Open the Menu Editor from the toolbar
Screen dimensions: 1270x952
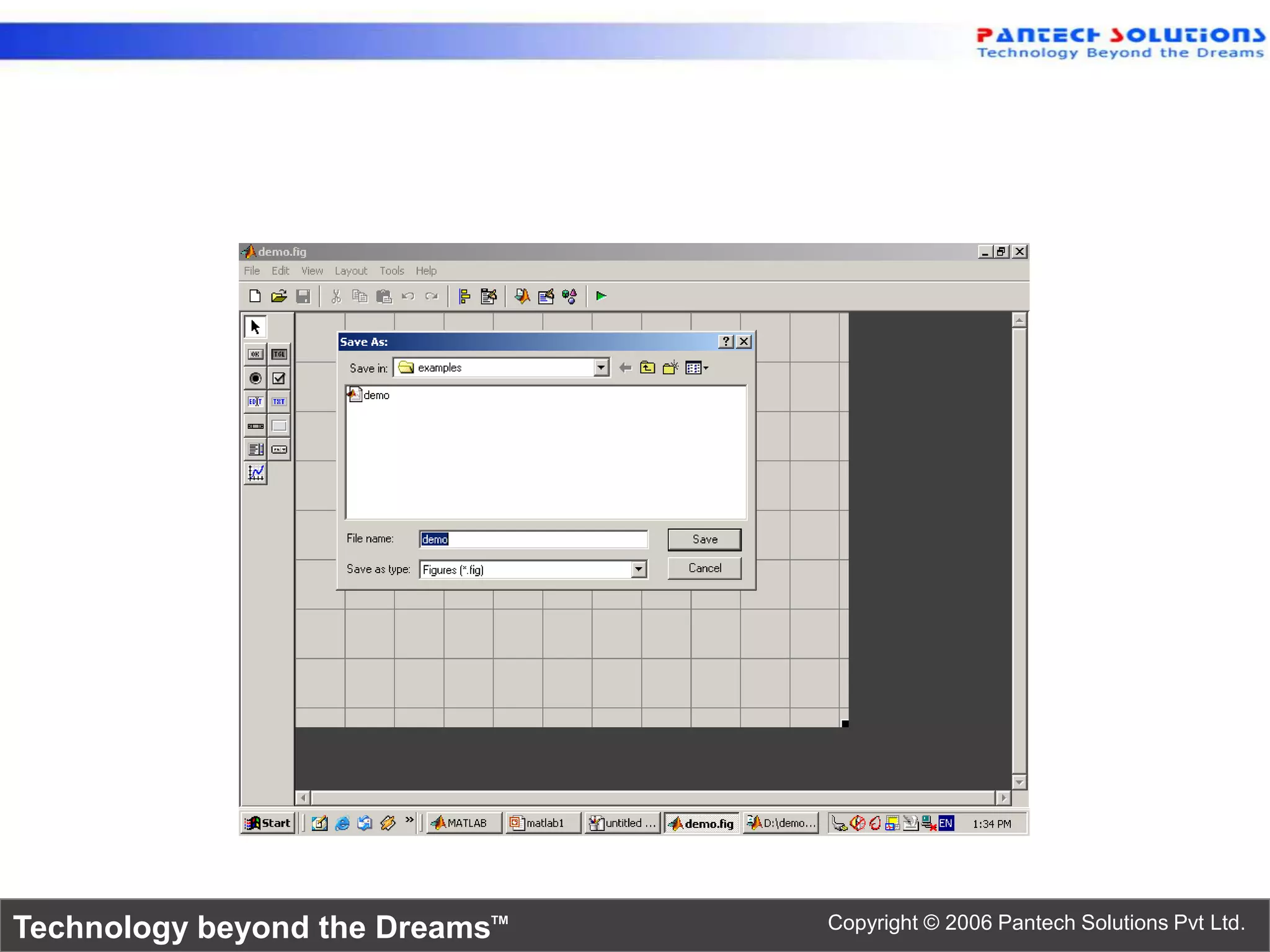click(x=489, y=296)
